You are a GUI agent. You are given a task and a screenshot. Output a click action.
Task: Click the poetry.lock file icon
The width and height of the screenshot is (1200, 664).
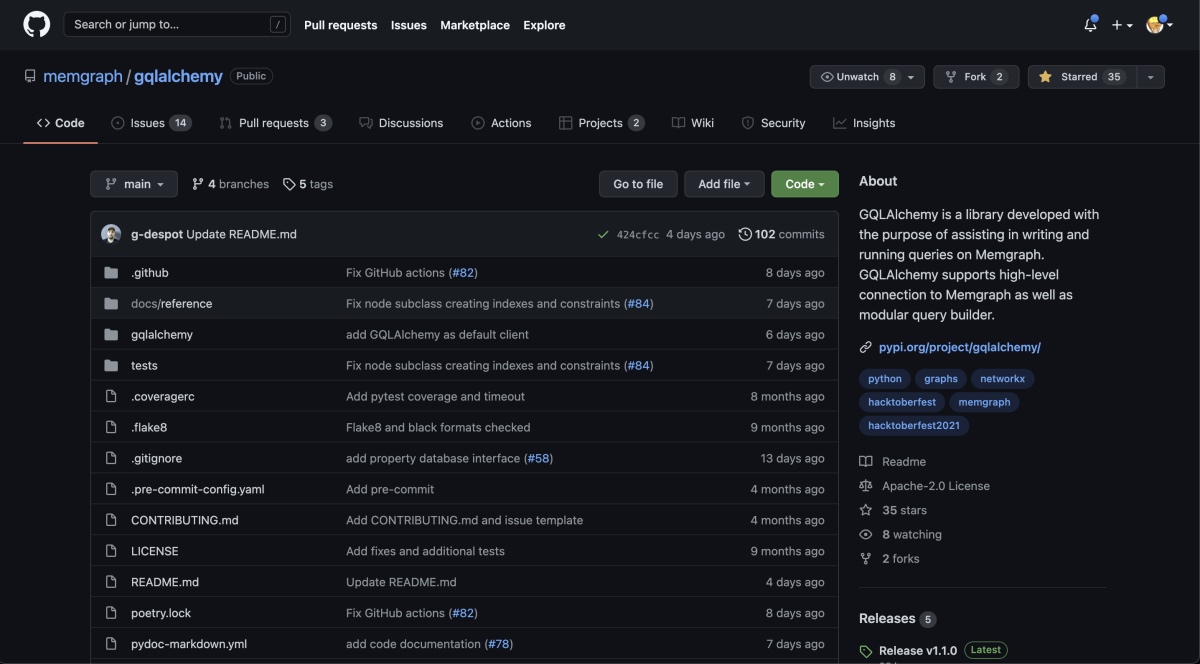[x=111, y=614]
